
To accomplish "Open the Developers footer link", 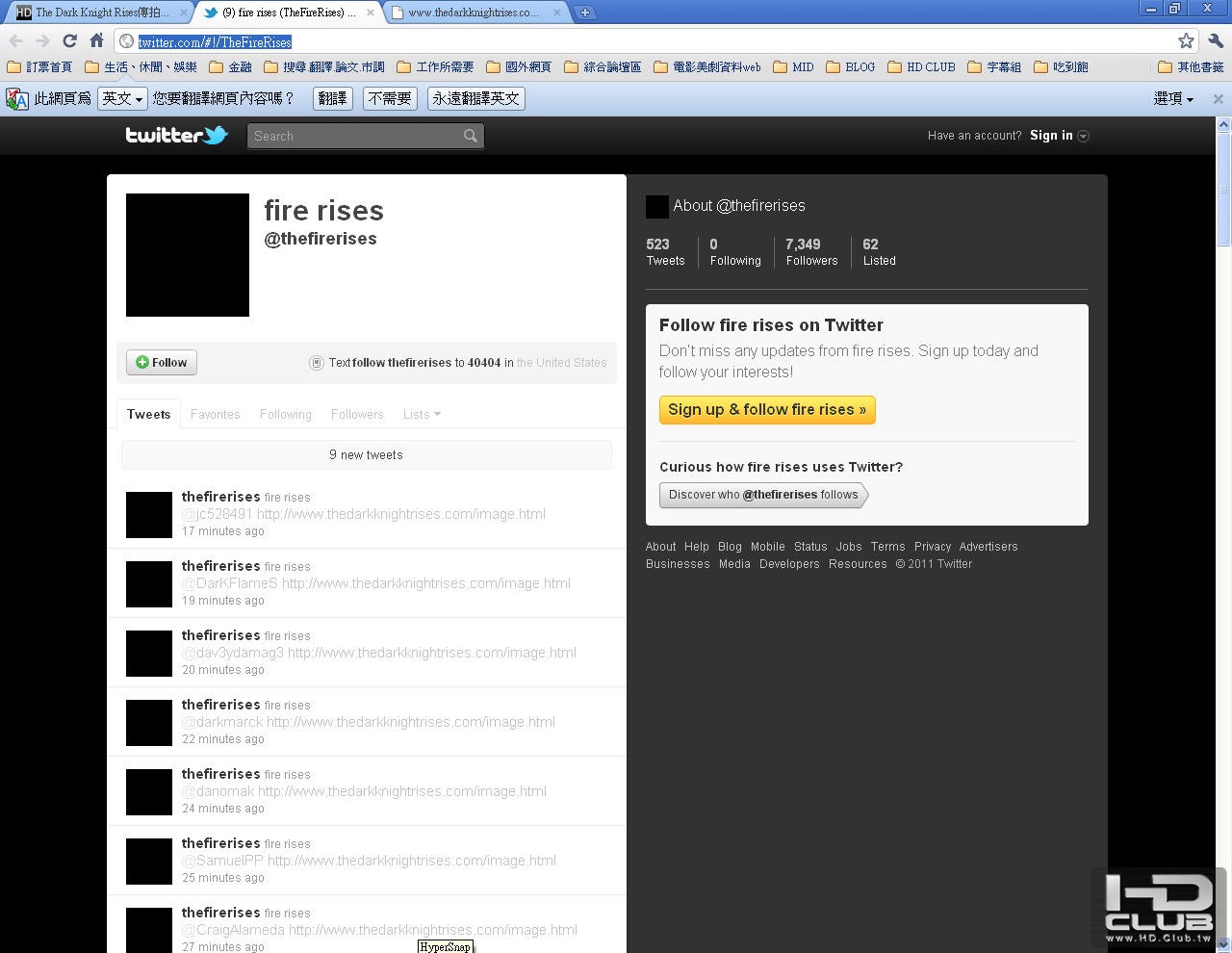I will 789,564.
